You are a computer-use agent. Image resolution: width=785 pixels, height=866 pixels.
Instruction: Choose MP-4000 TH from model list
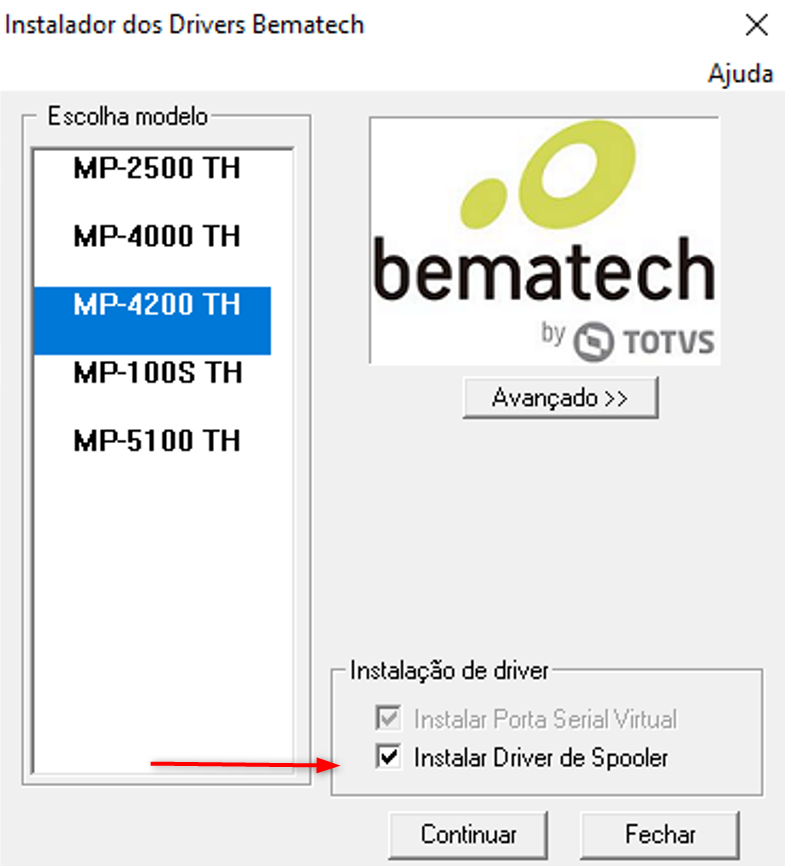pyautogui.click(x=157, y=236)
